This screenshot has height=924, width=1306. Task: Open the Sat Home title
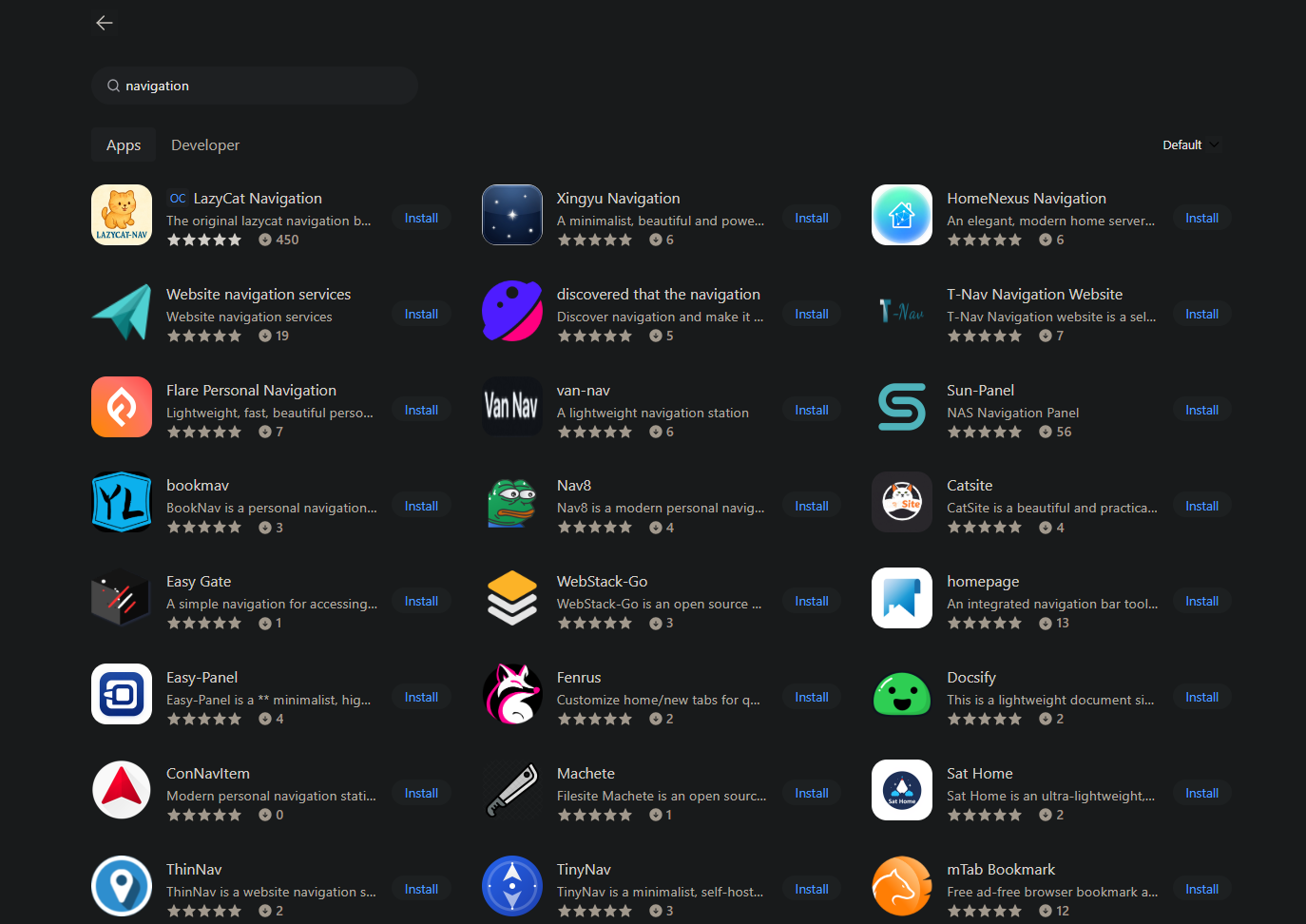tap(980, 773)
